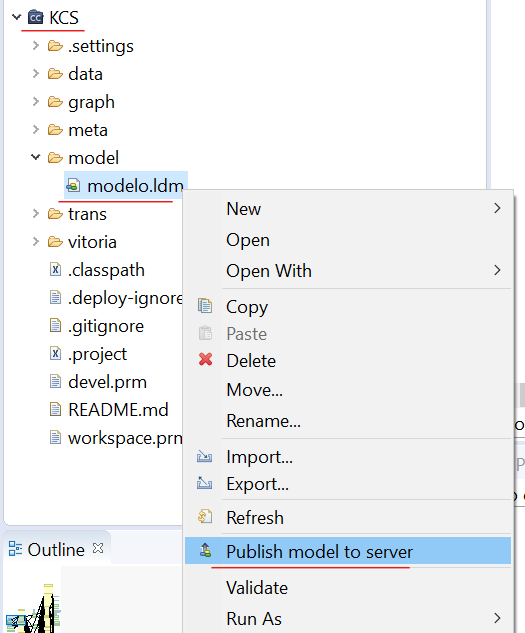Screen dimensions: 525x633
Task: Click the Publish model to server icon
Action: pyautogui.click(x=205, y=550)
